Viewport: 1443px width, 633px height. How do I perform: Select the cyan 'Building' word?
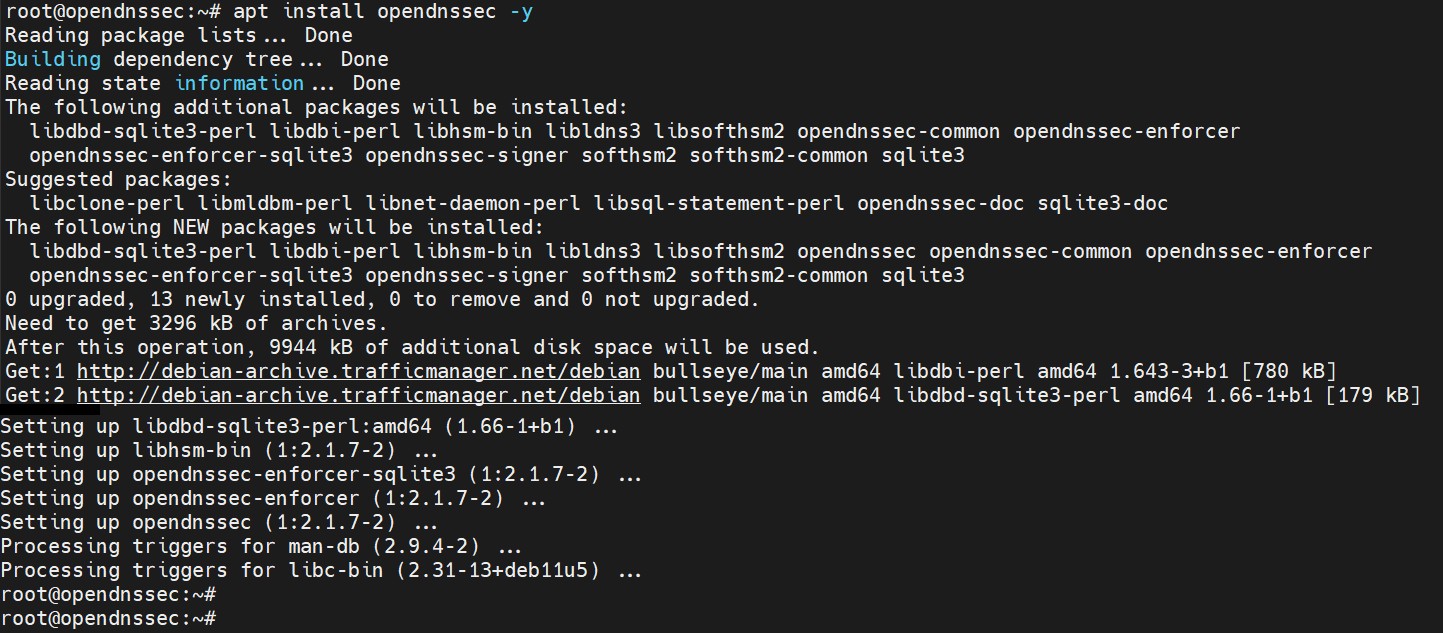click(53, 59)
